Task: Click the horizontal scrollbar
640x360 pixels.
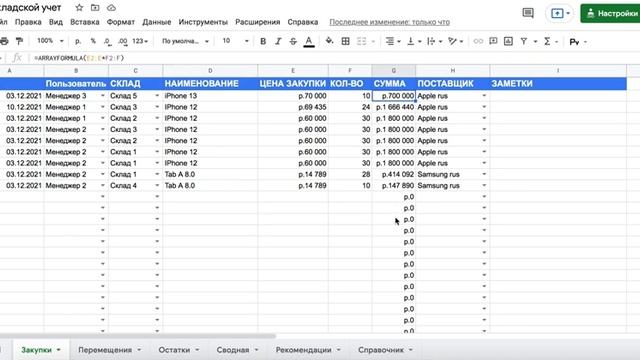Action: 138,336
